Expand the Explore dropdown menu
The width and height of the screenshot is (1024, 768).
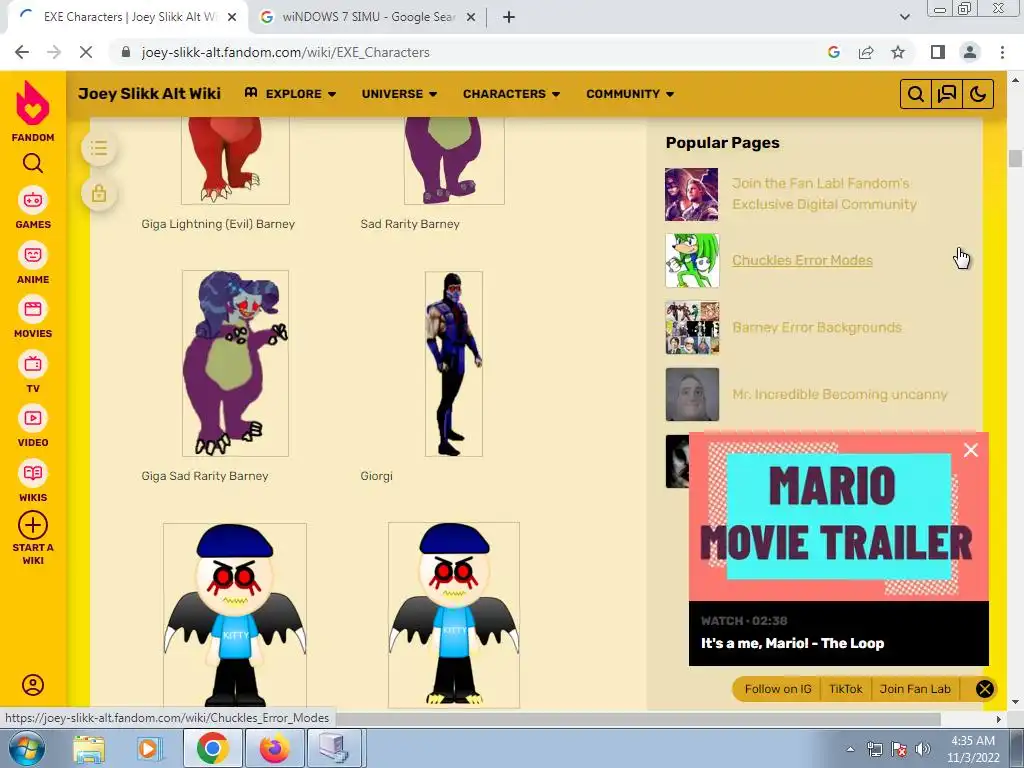pyautogui.click(x=291, y=94)
